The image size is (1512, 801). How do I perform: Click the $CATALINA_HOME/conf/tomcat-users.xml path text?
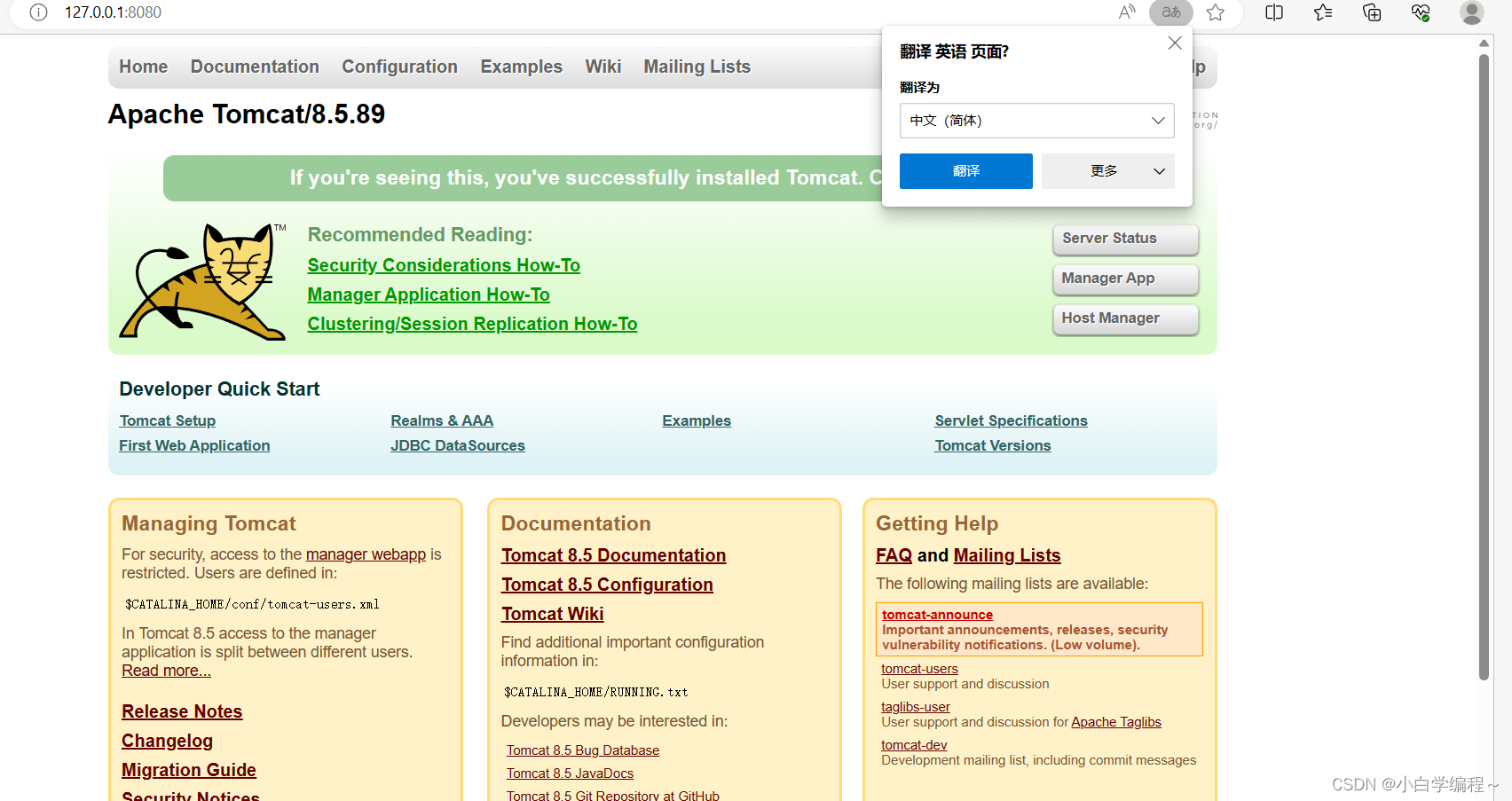(252, 604)
